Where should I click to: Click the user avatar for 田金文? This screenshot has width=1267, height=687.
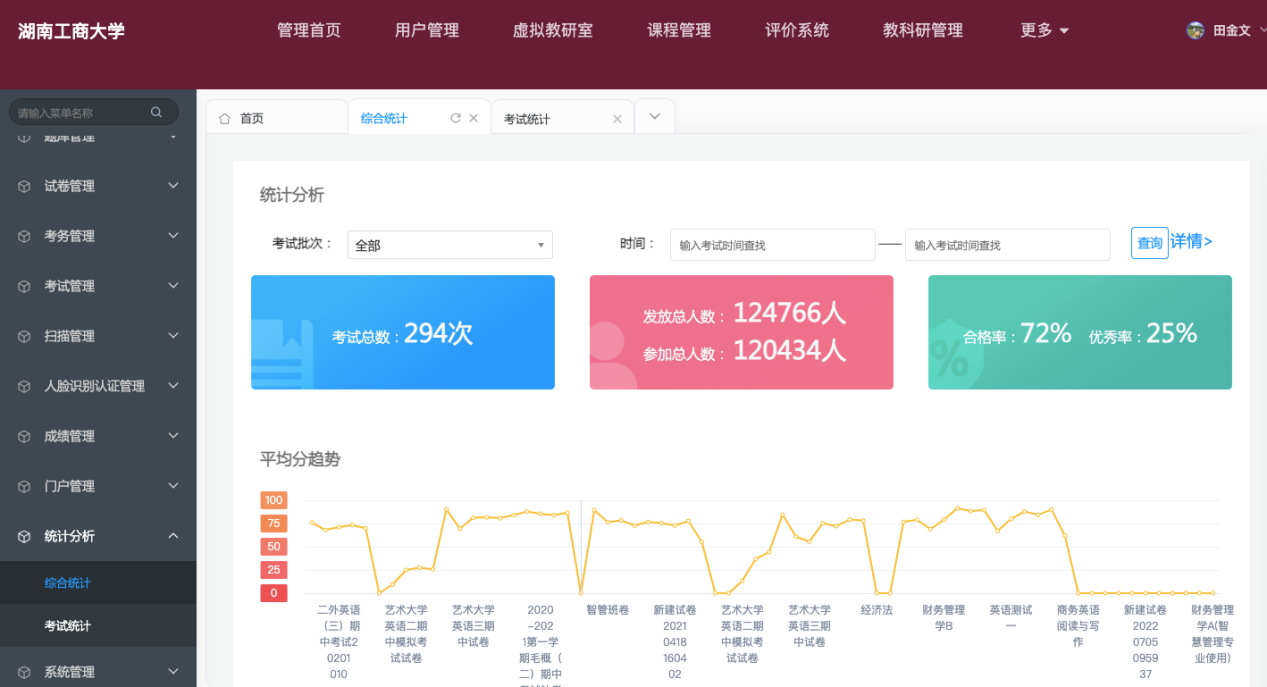1195,30
